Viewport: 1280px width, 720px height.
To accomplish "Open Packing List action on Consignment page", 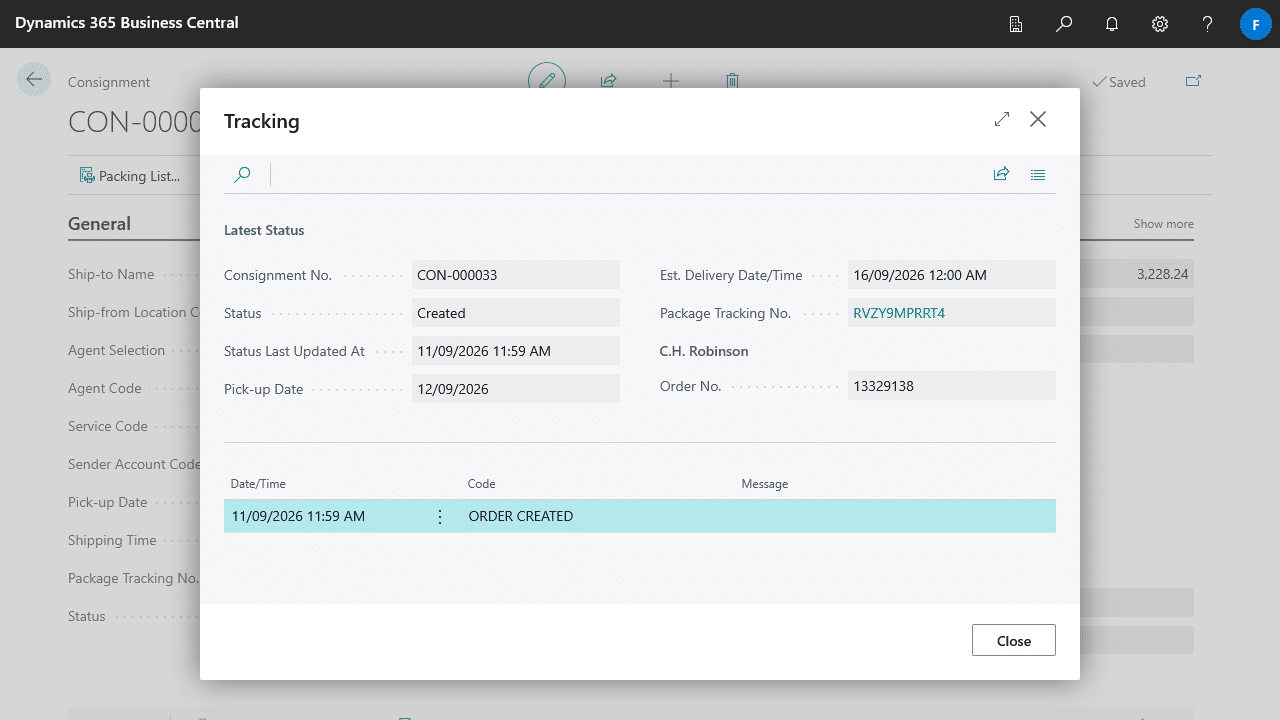I will 130,176.
